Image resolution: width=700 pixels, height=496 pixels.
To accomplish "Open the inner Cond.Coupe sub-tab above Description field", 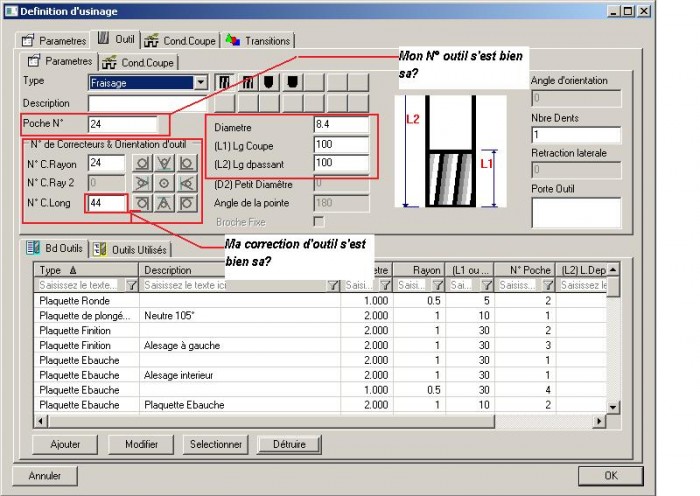I will [138, 63].
